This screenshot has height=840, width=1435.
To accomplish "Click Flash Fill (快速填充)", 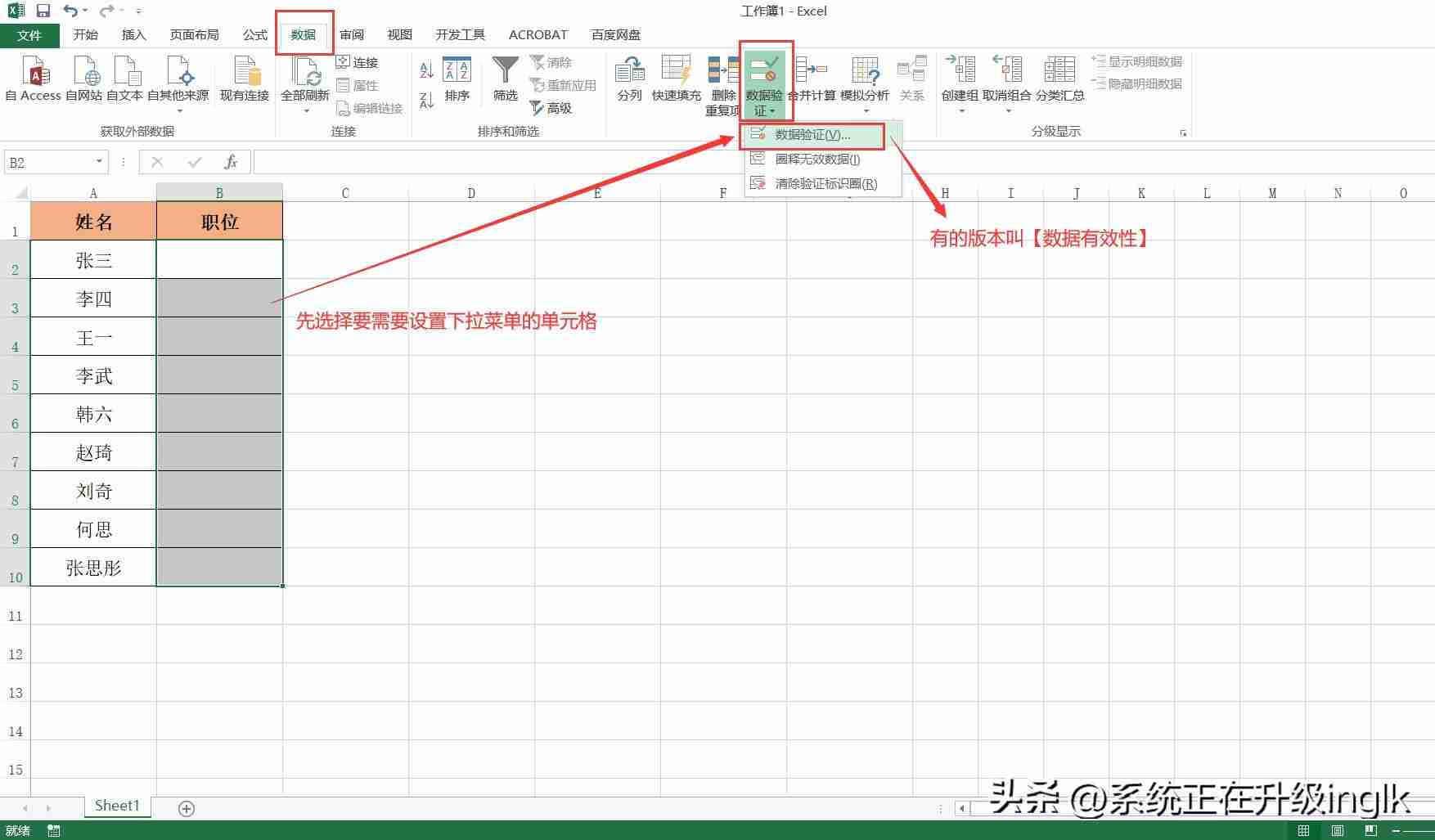I will click(x=677, y=79).
